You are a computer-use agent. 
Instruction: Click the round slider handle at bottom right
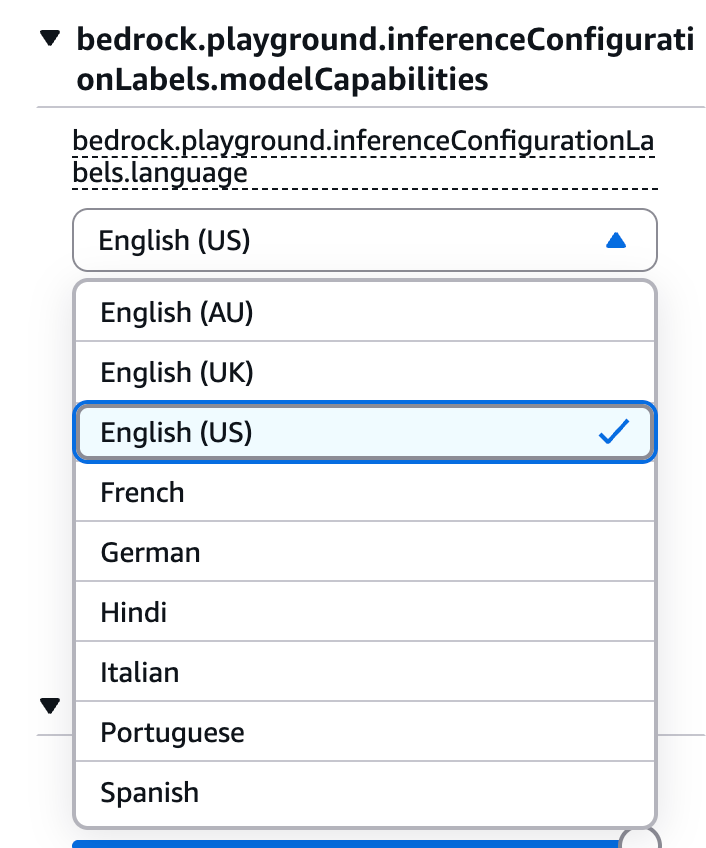641,840
